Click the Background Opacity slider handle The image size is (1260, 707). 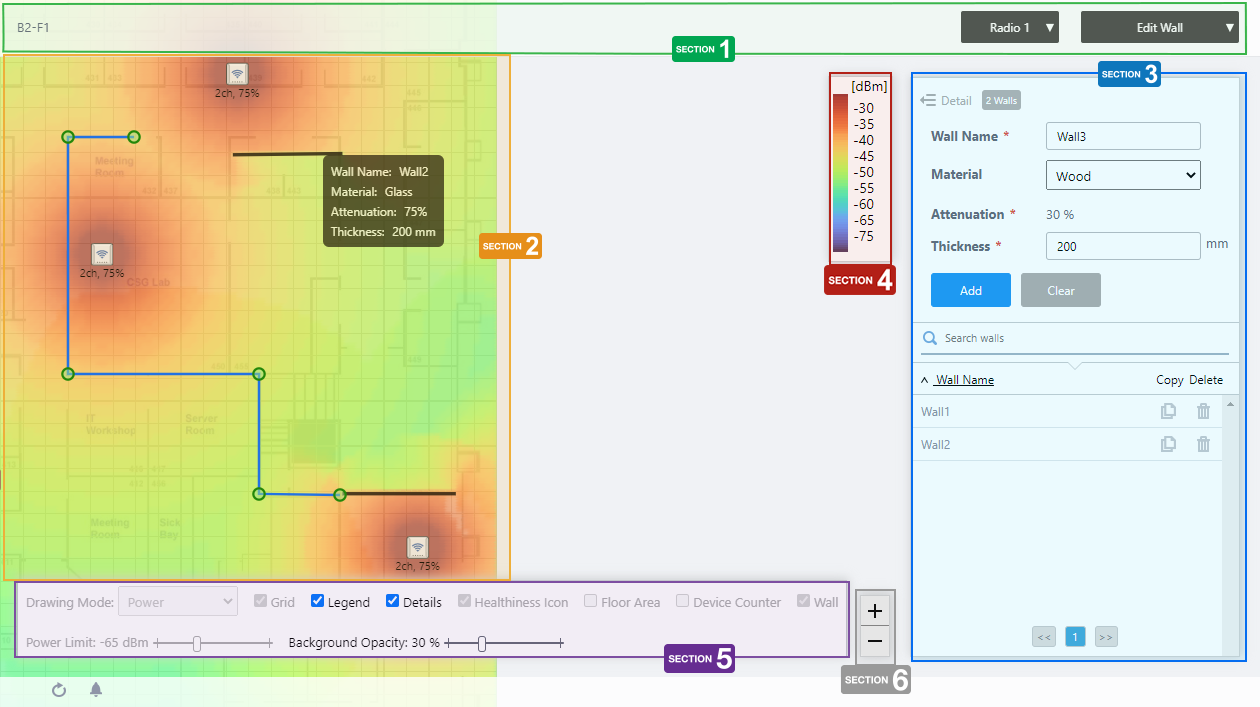coord(482,644)
